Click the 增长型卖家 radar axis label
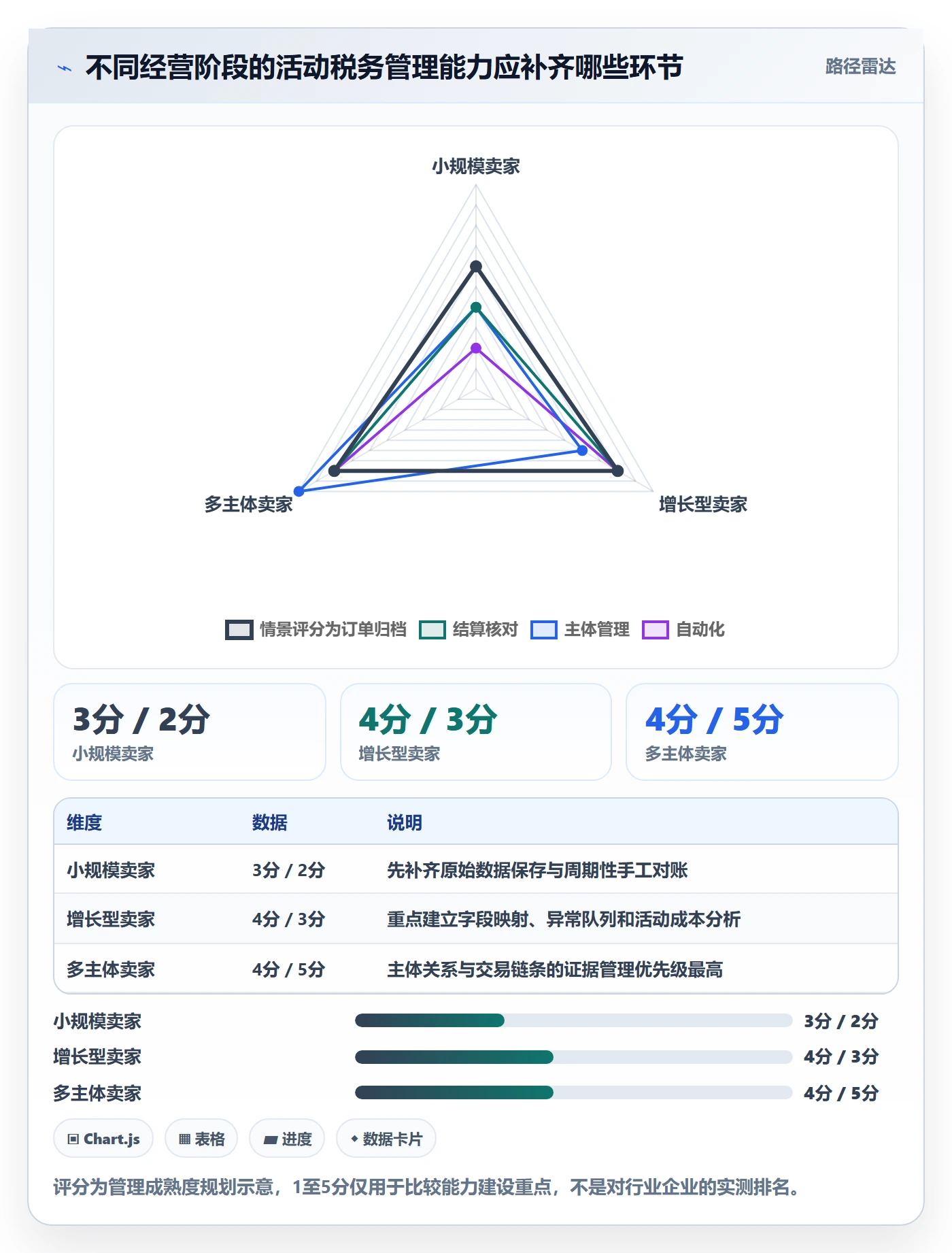Viewport: 952px width, 1253px height. pos(703,505)
